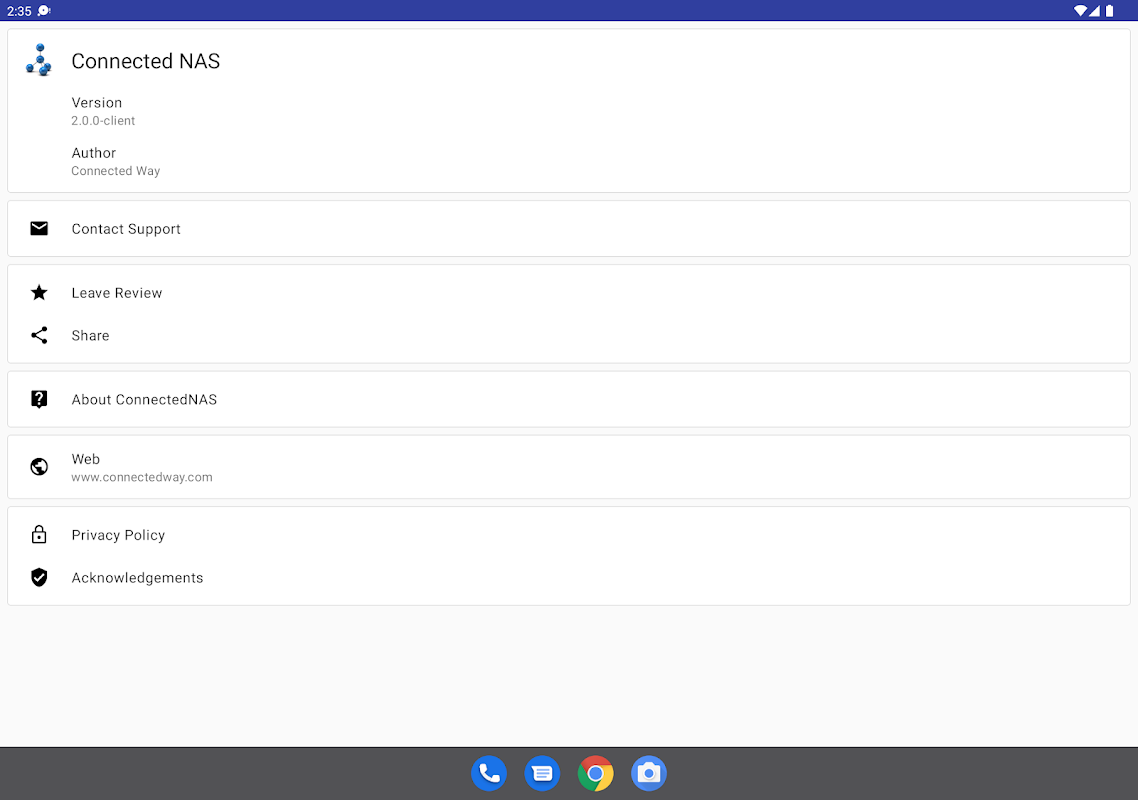The width and height of the screenshot is (1138, 800).
Task: Click the globe icon beside Web
Action: pyautogui.click(x=39, y=467)
